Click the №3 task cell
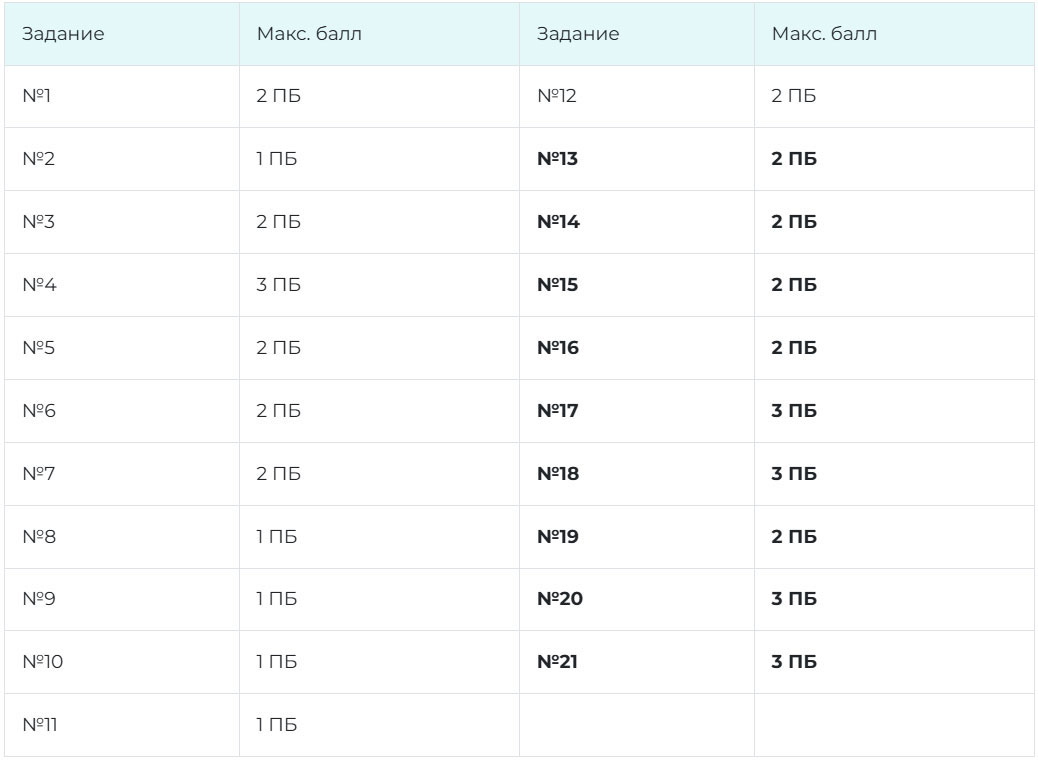1038x761 pixels. click(40, 222)
